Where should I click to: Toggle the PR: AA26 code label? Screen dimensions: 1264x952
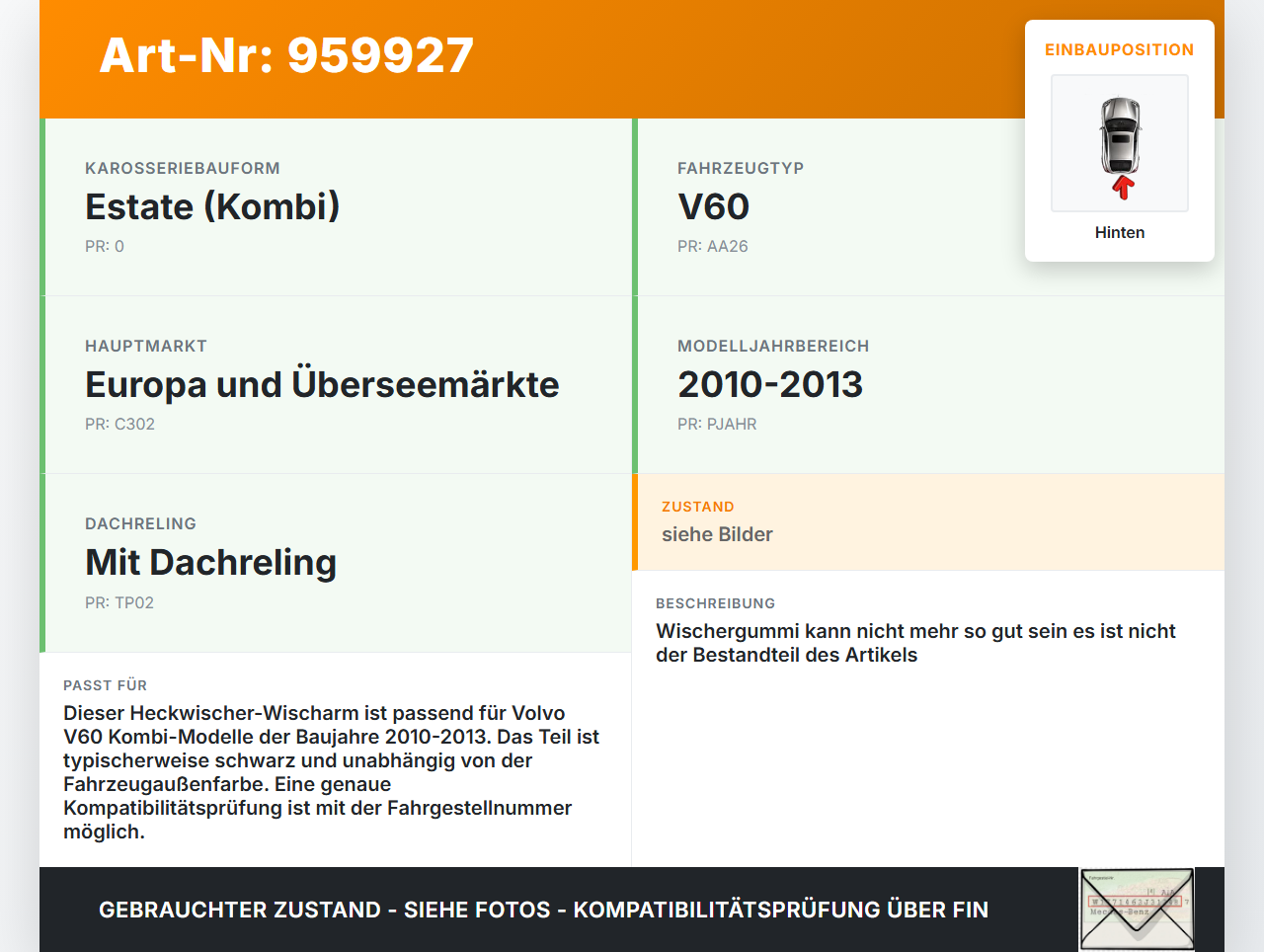[x=712, y=247]
